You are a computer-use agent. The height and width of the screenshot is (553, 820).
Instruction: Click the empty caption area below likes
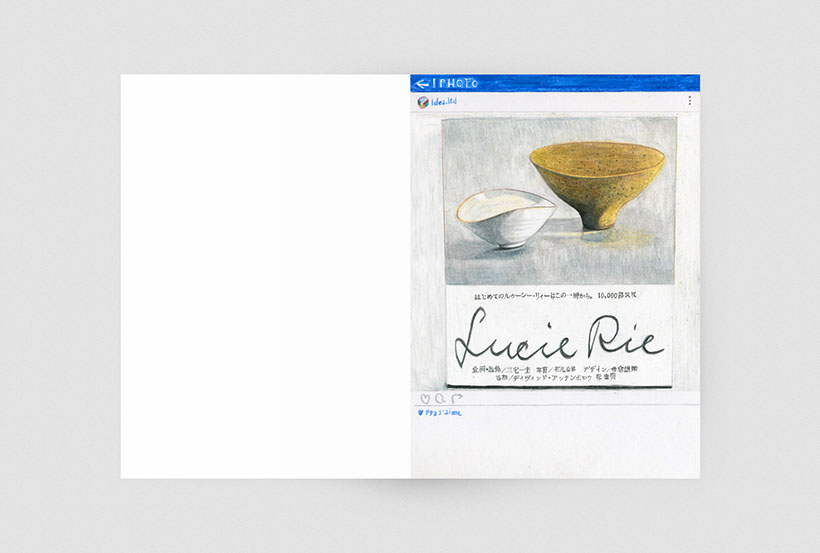tap(555, 448)
